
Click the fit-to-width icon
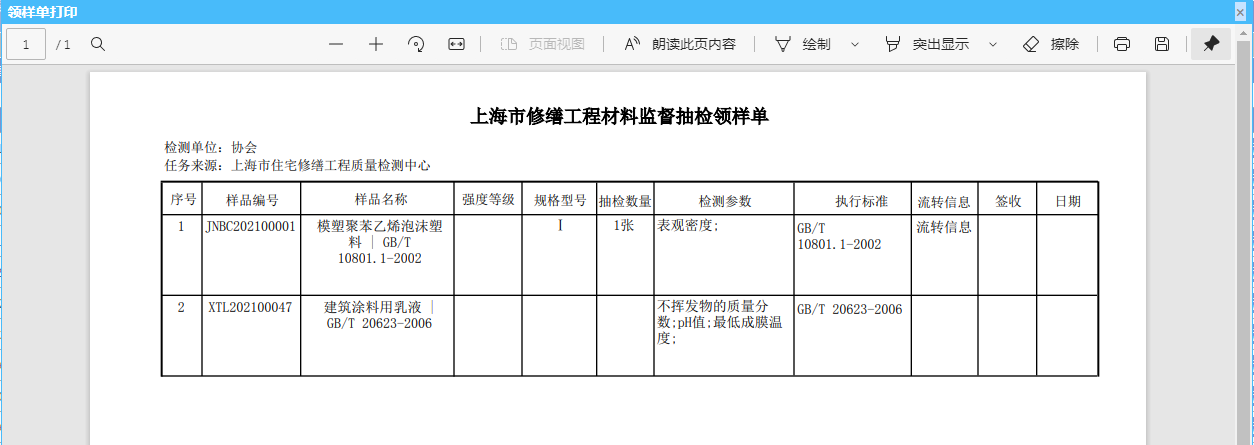(456, 44)
